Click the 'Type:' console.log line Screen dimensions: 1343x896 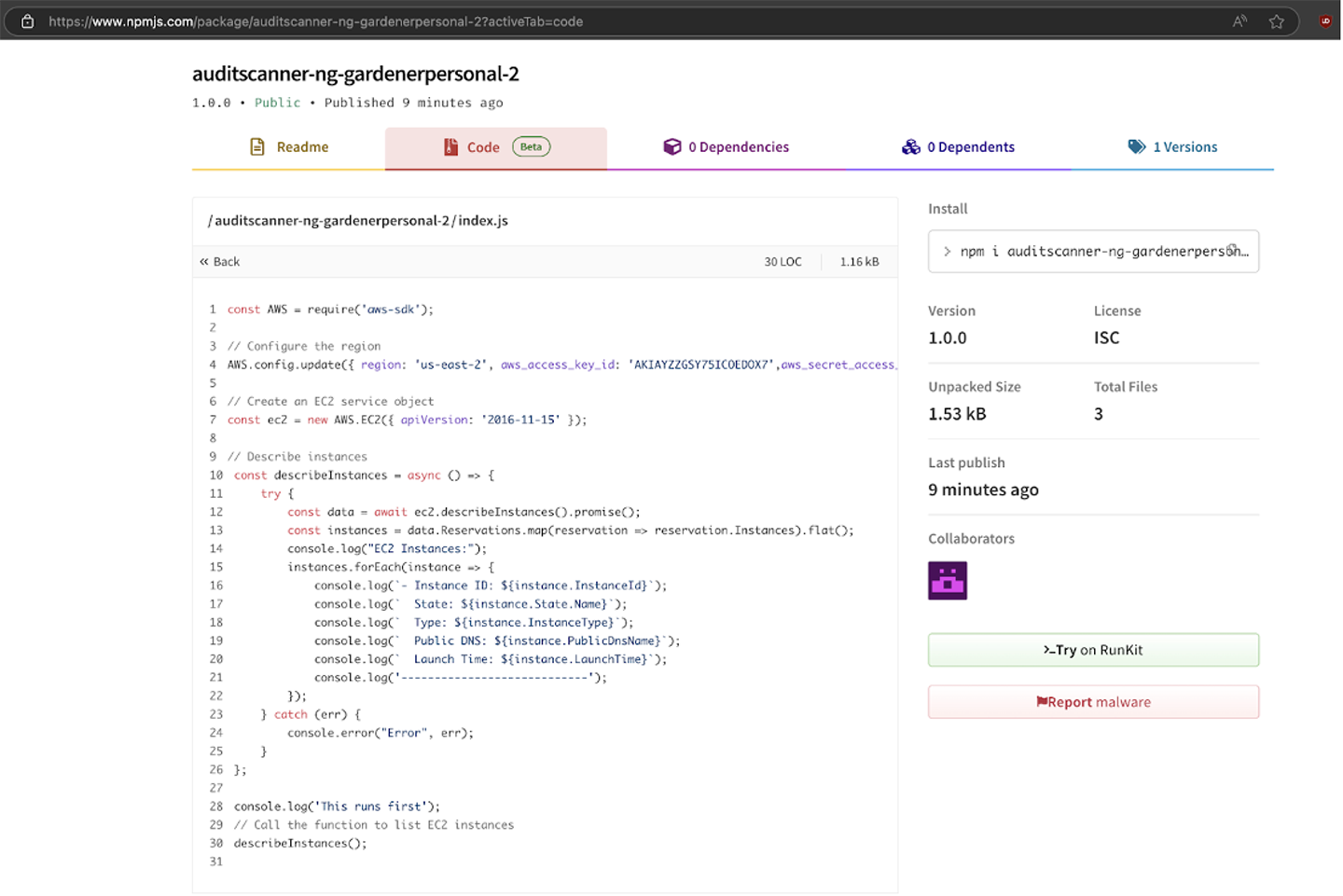[474, 623]
